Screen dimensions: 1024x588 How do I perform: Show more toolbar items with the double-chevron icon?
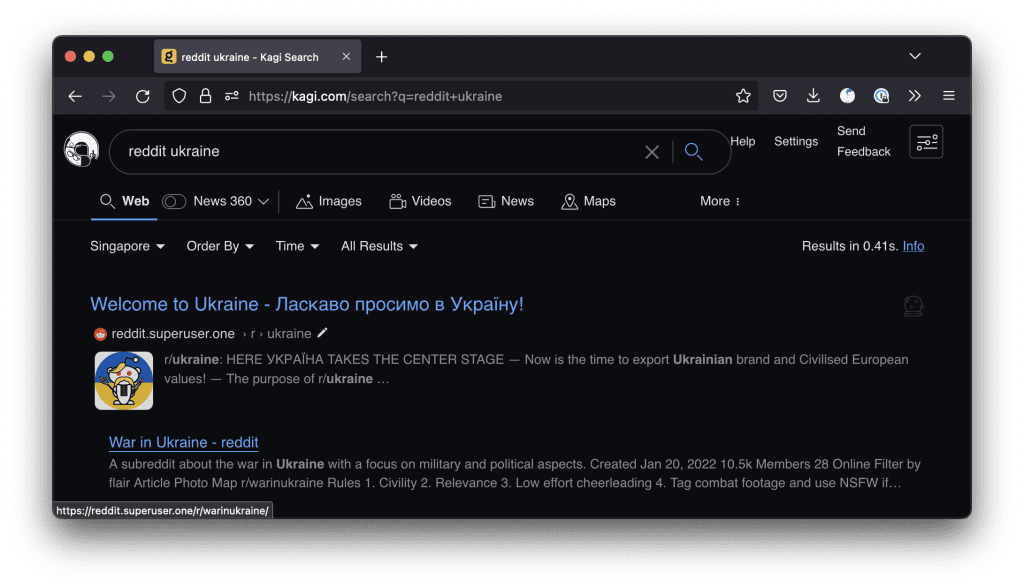(x=914, y=96)
